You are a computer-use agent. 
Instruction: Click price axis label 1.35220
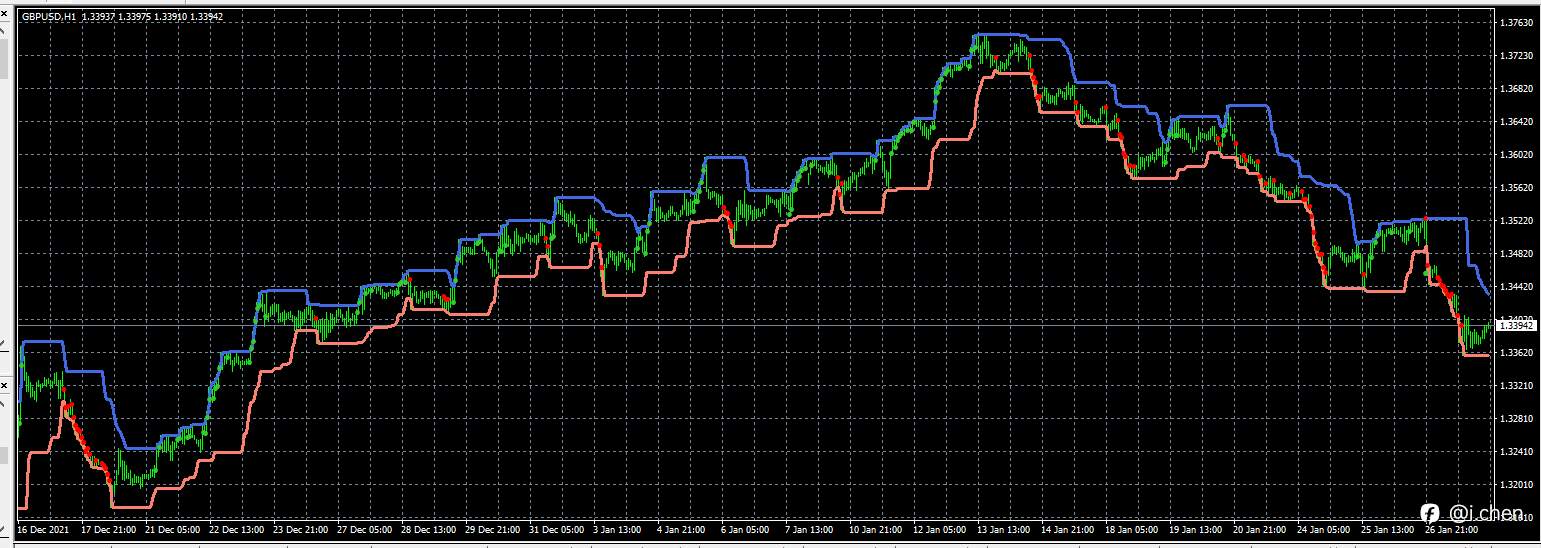(x=1517, y=220)
